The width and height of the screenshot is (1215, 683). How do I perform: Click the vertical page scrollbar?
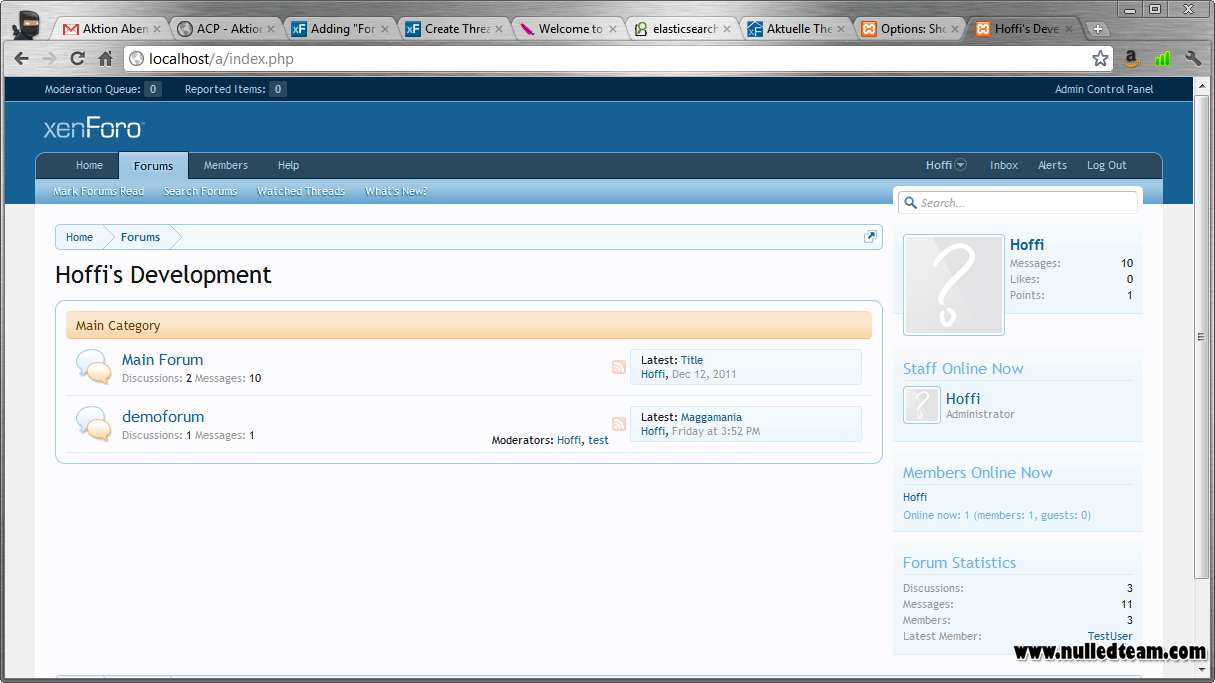click(x=1202, y=336)
